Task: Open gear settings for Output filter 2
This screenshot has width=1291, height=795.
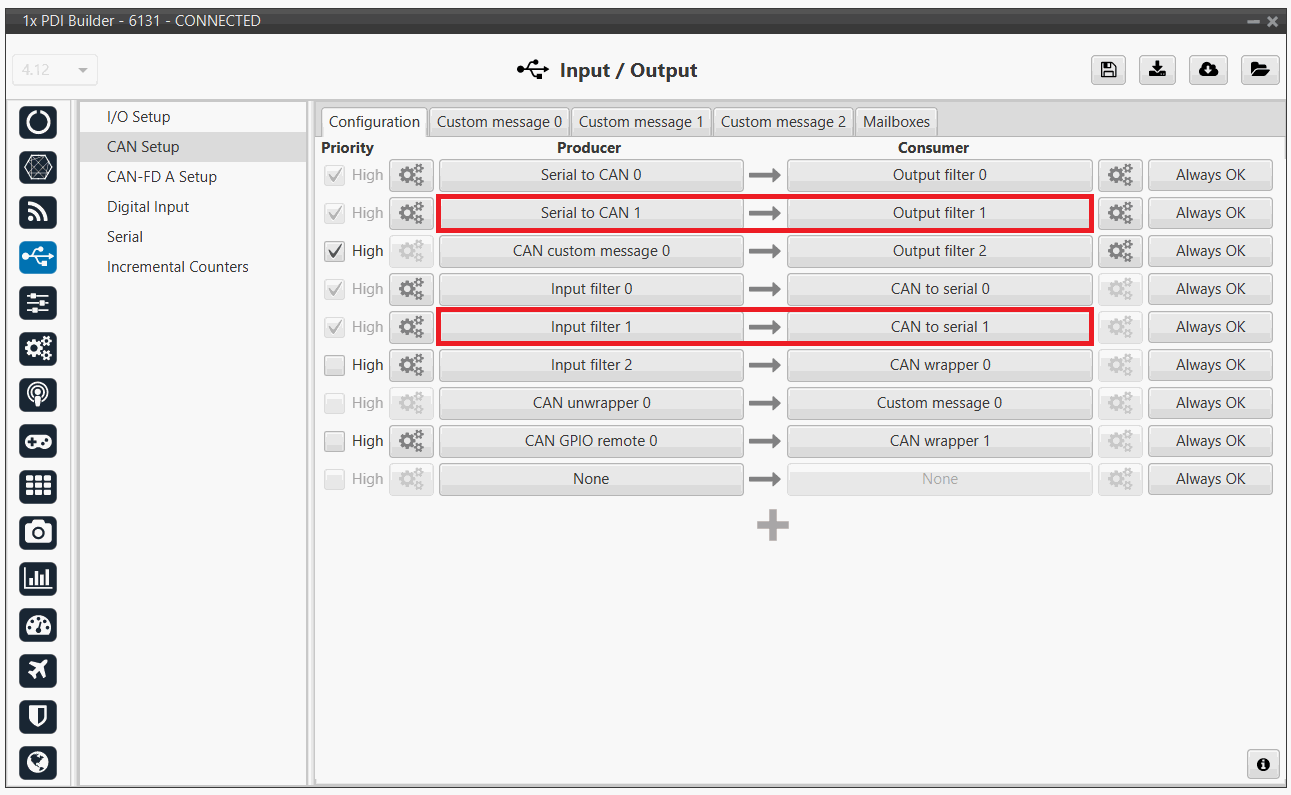Action: pyautogui.click(x=1120, y=251)
